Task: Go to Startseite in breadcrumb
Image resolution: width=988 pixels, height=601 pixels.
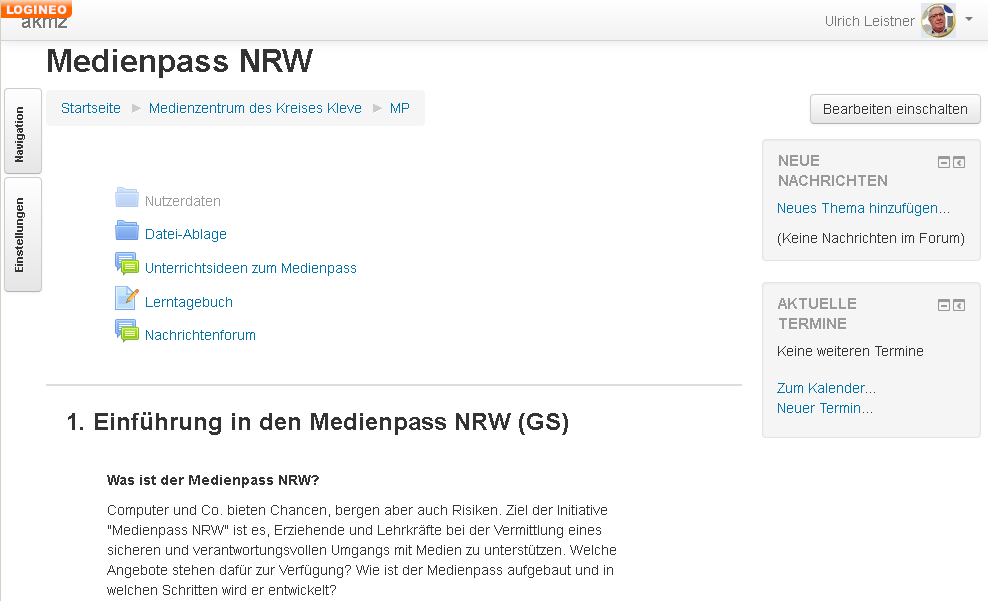Action: pos(91,108)
